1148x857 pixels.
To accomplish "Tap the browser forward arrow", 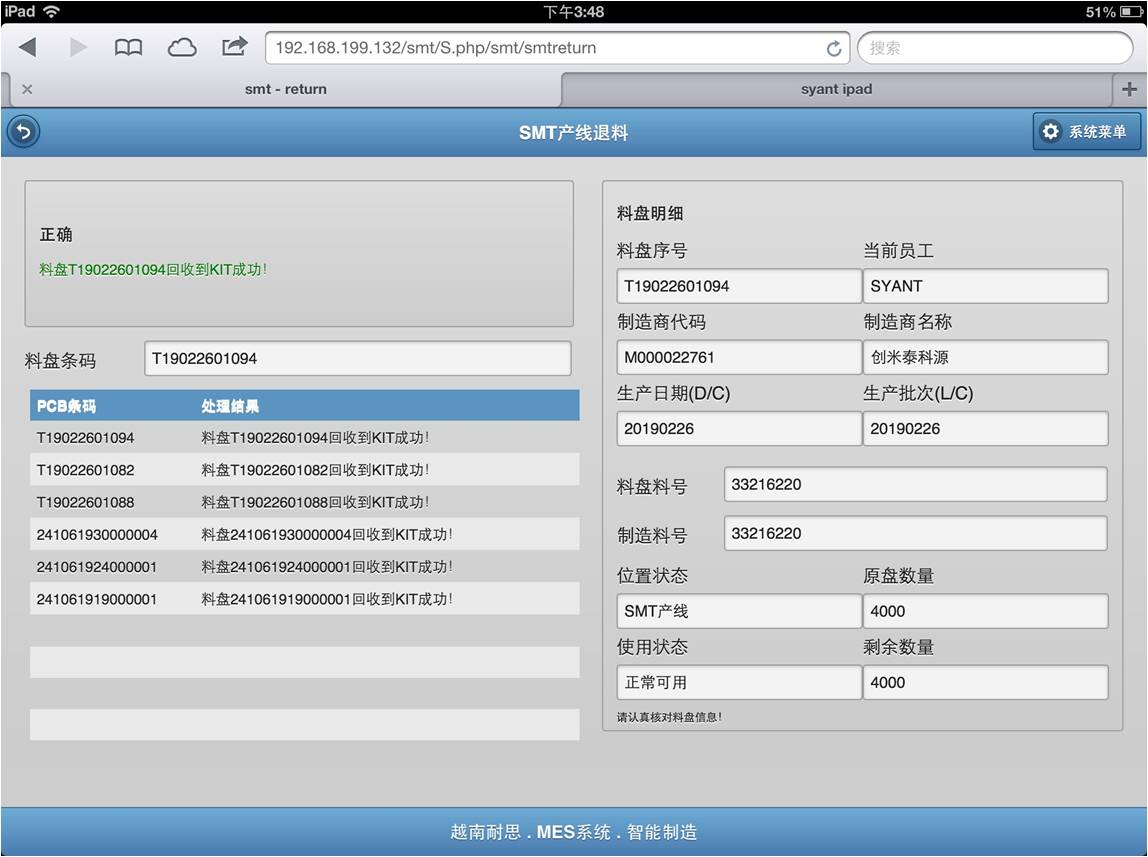I will pyautogui.click(x=78, y=47).
